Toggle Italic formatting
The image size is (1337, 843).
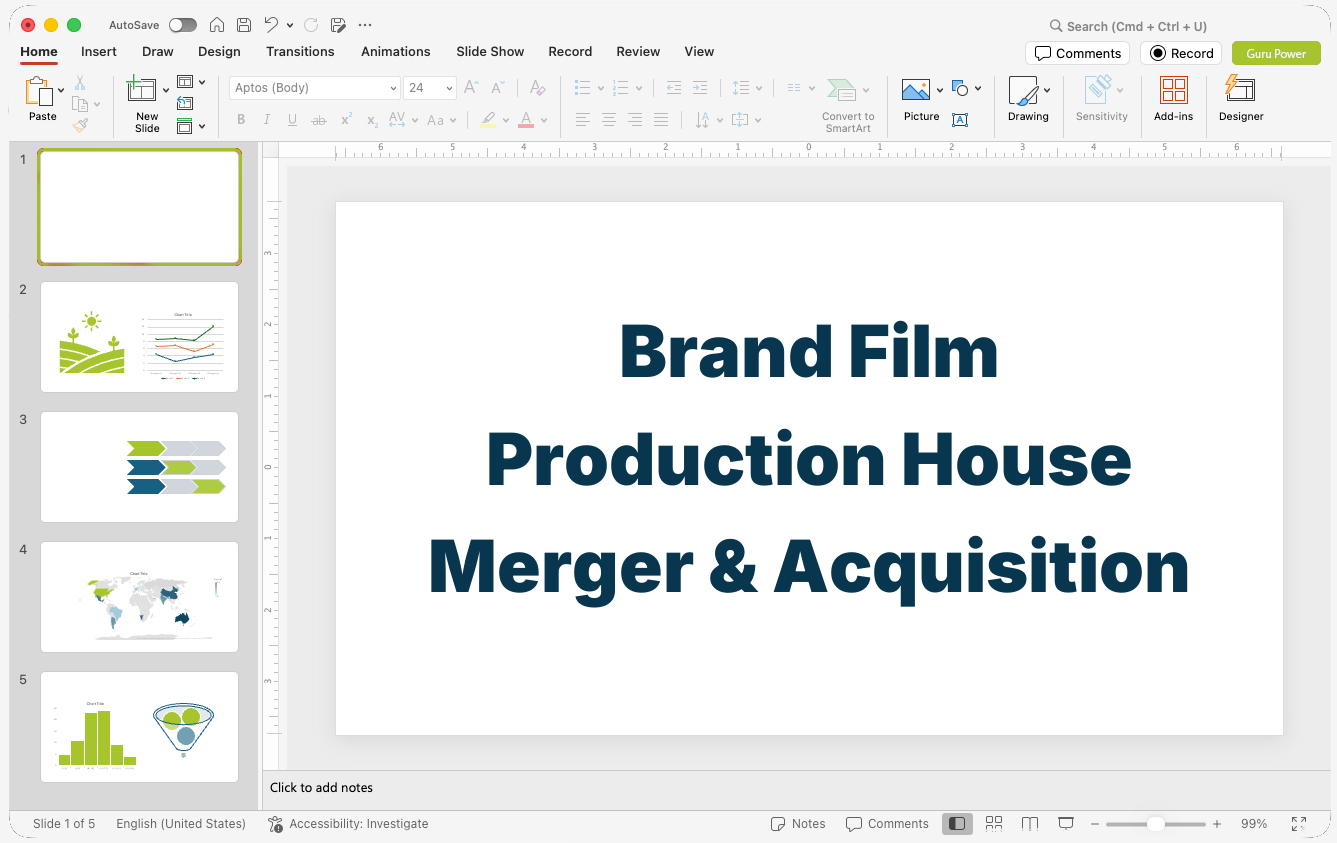[x=267, y=120]
